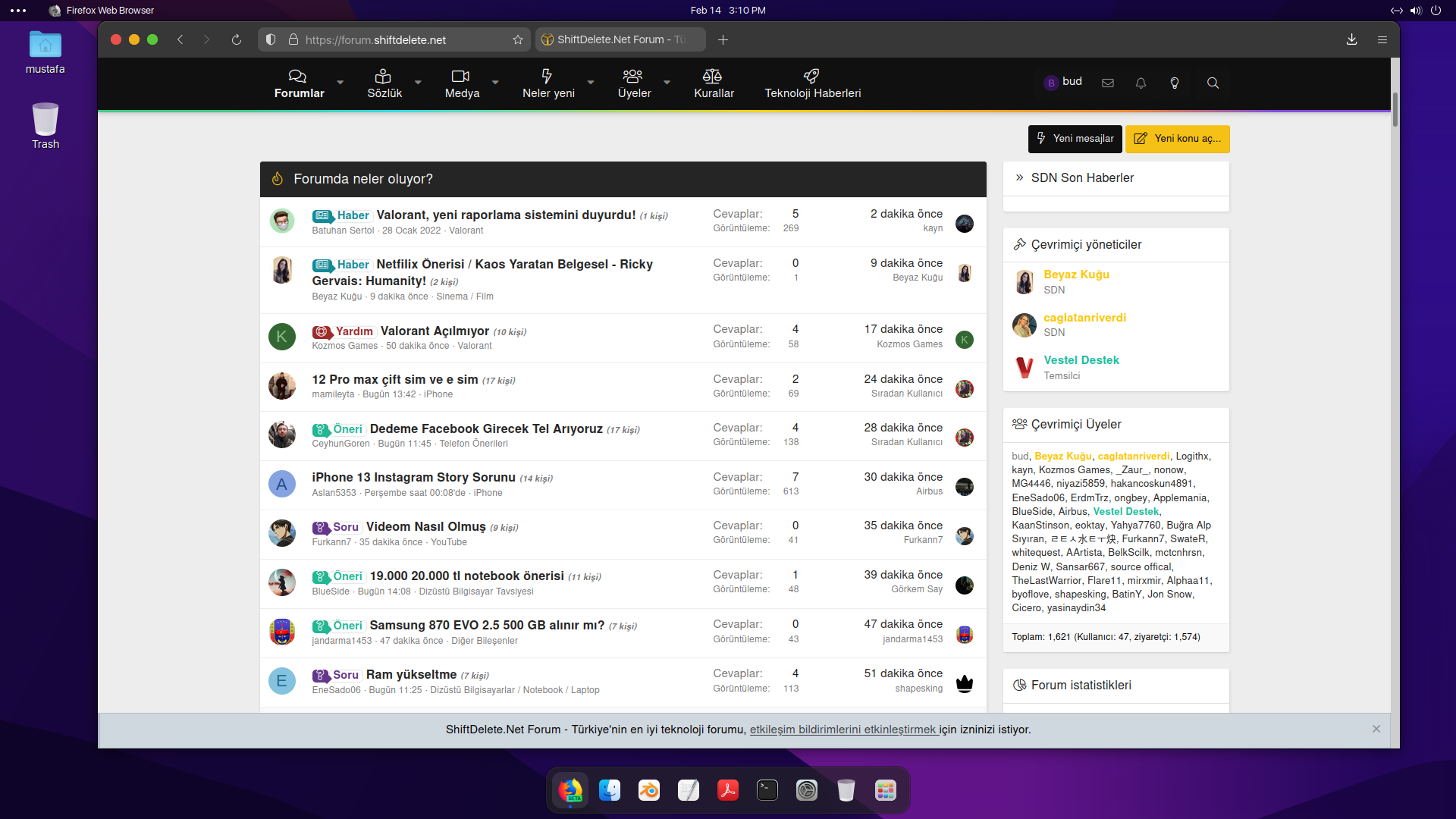Viewport: 1456px width, 819px height.
Task: Open the bud user account menu
Action: (x=1062, y=82)
